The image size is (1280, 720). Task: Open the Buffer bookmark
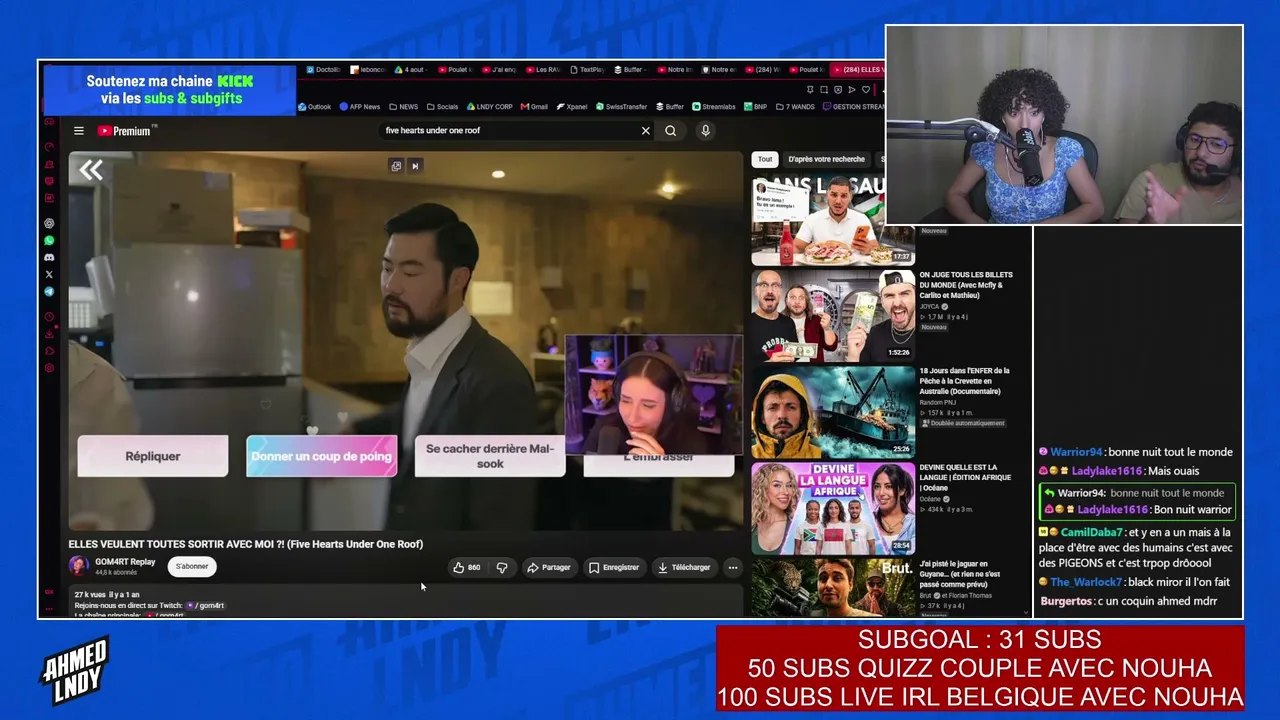click(x=670, y=107)
